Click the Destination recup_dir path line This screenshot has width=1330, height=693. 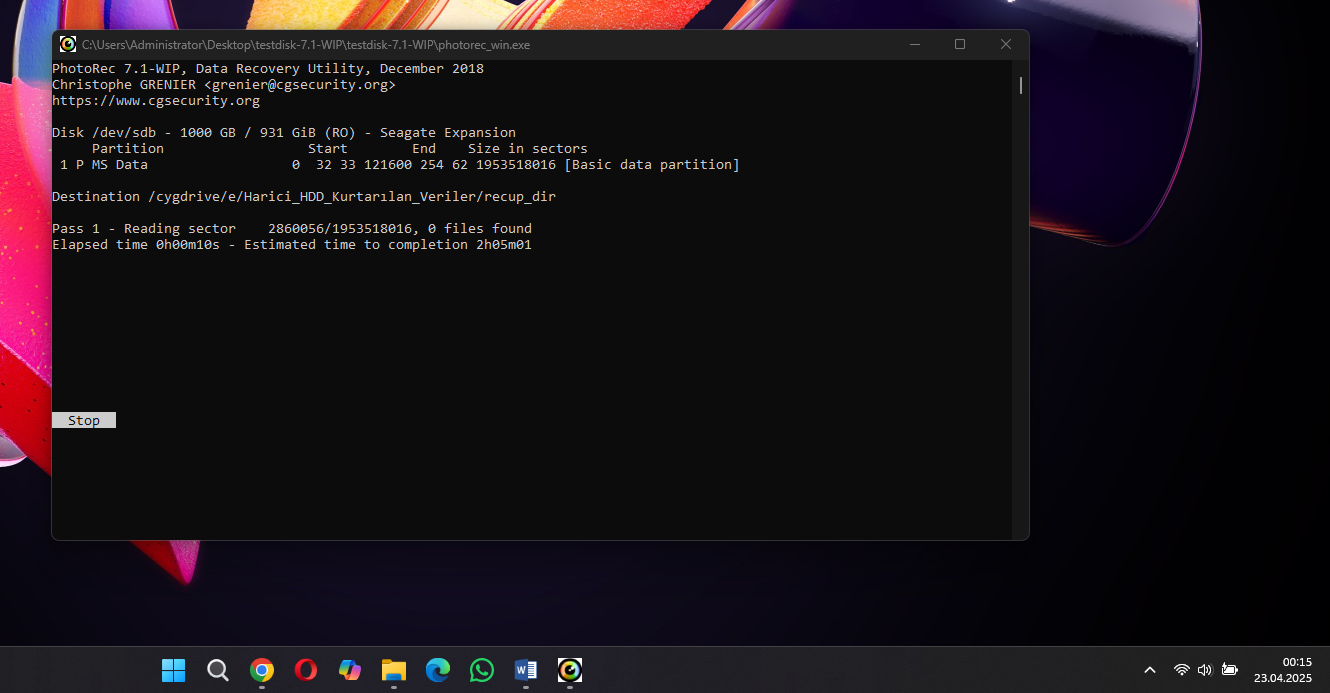point(304,196)
